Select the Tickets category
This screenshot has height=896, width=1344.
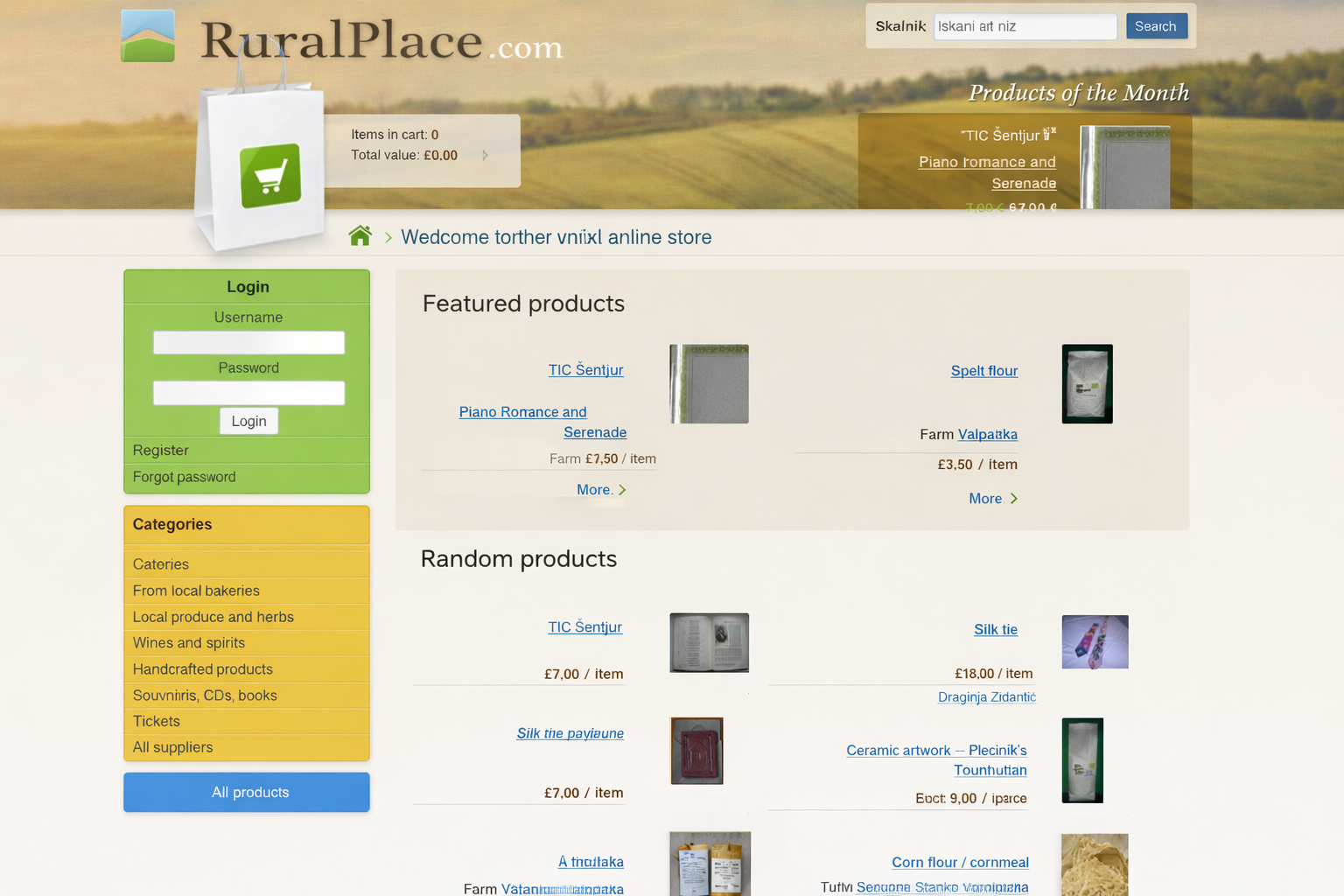(x=156, y=721)
